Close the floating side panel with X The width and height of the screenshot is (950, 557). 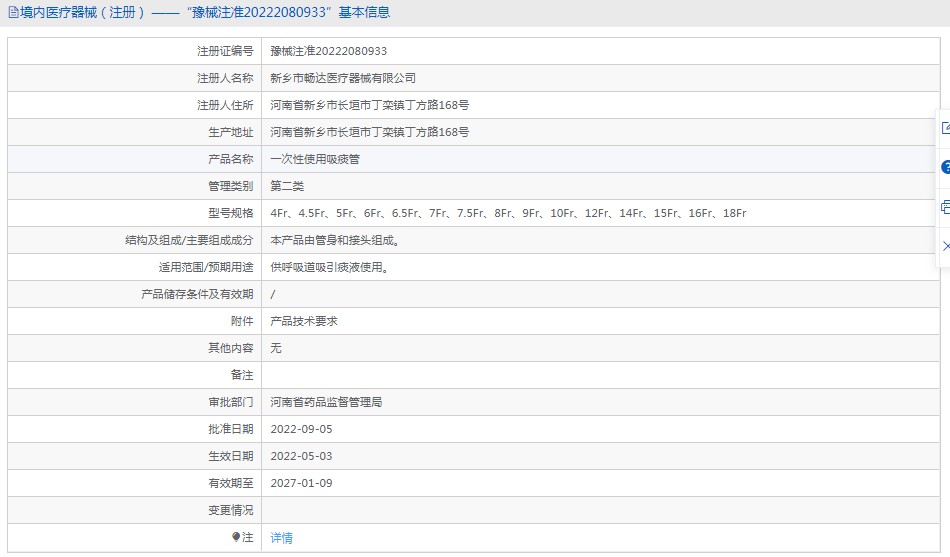tap(946, 246)
